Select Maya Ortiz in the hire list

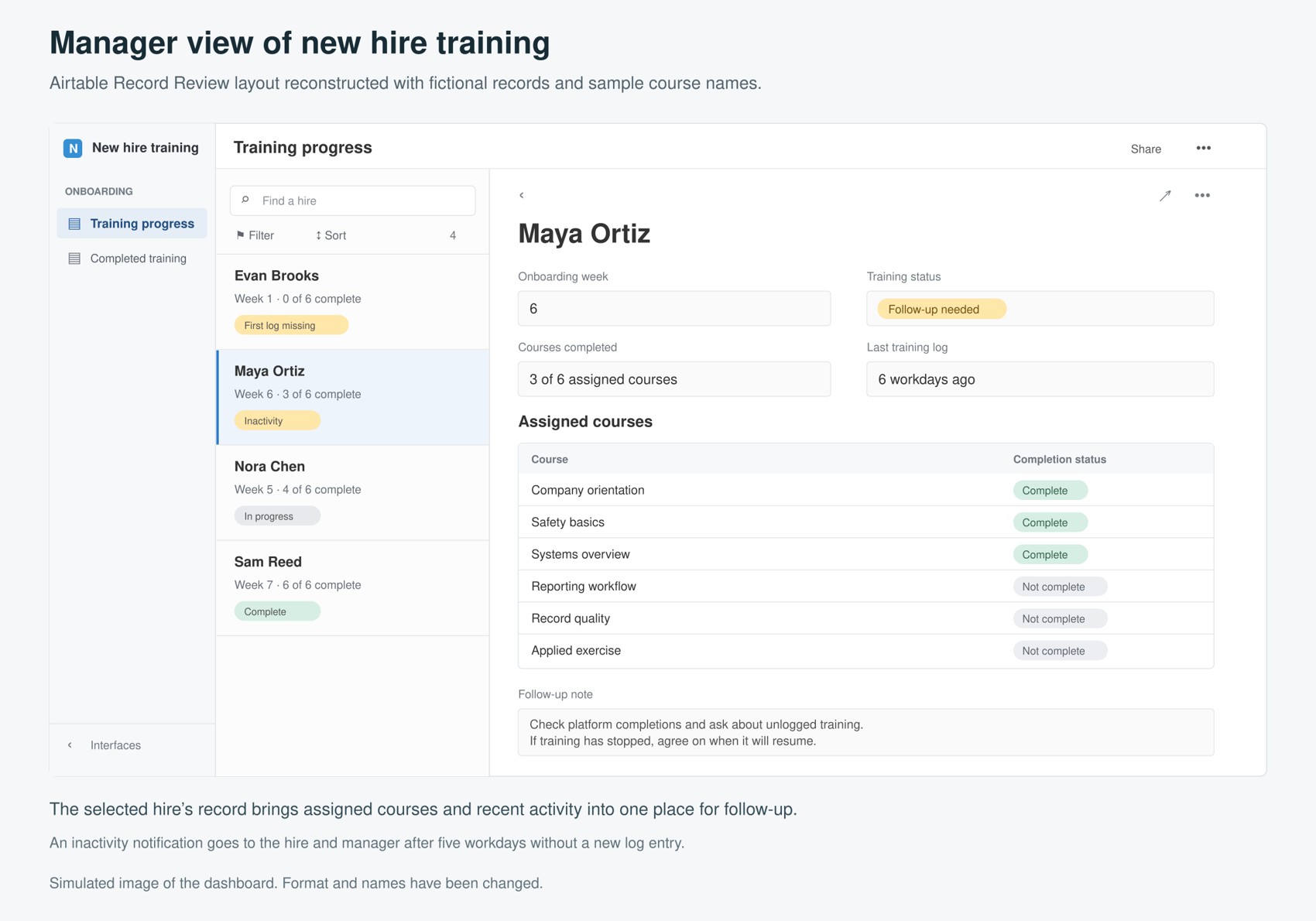(353, 397)
